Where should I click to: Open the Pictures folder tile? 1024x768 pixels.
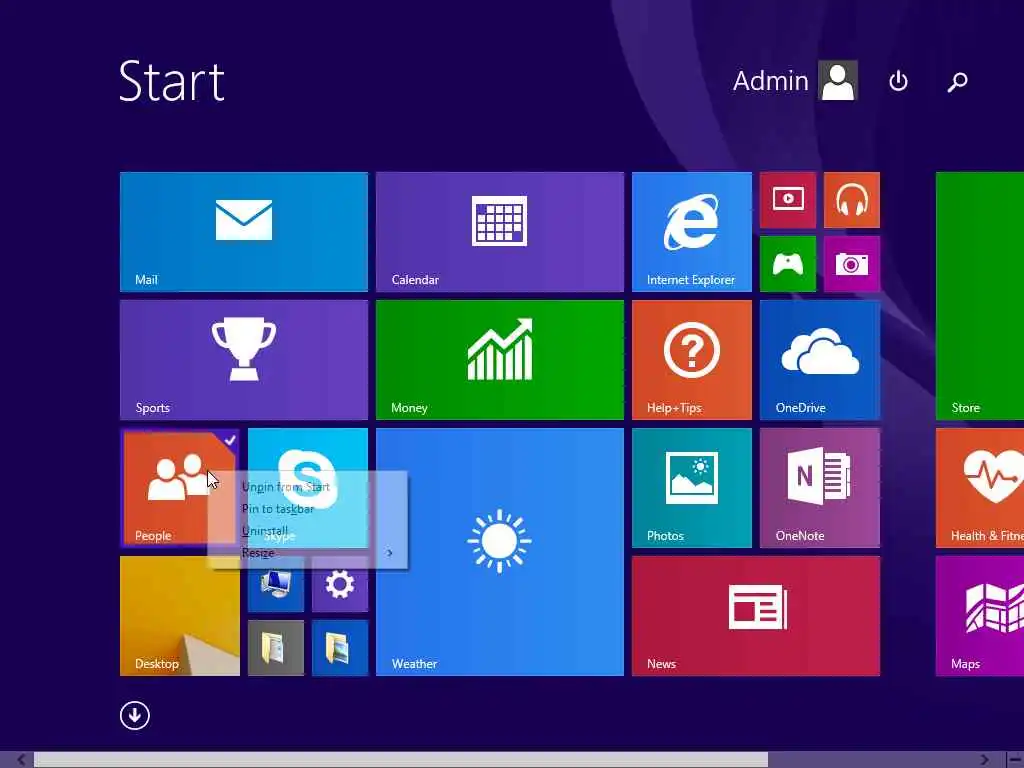pos(340,648)
